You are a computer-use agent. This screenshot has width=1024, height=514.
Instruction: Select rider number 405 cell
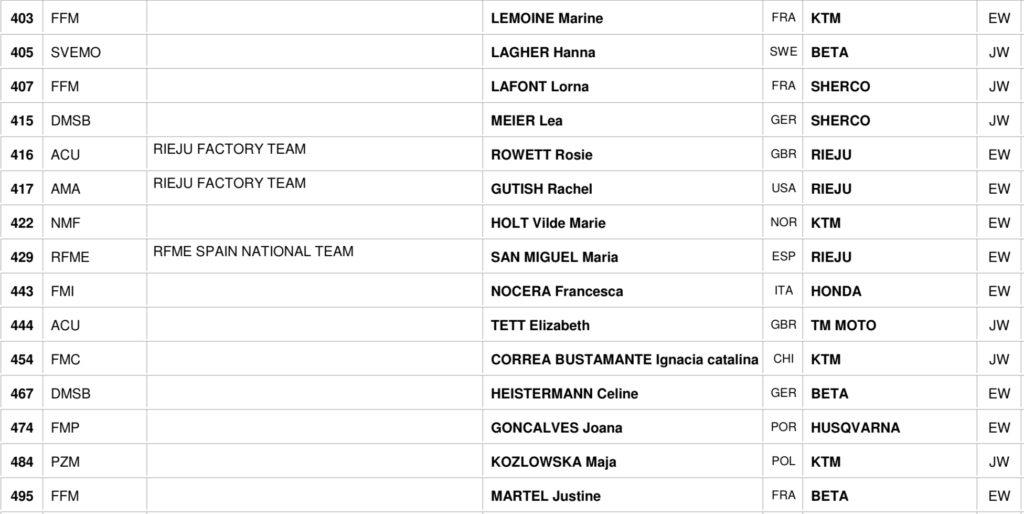[x=22, y=52]
